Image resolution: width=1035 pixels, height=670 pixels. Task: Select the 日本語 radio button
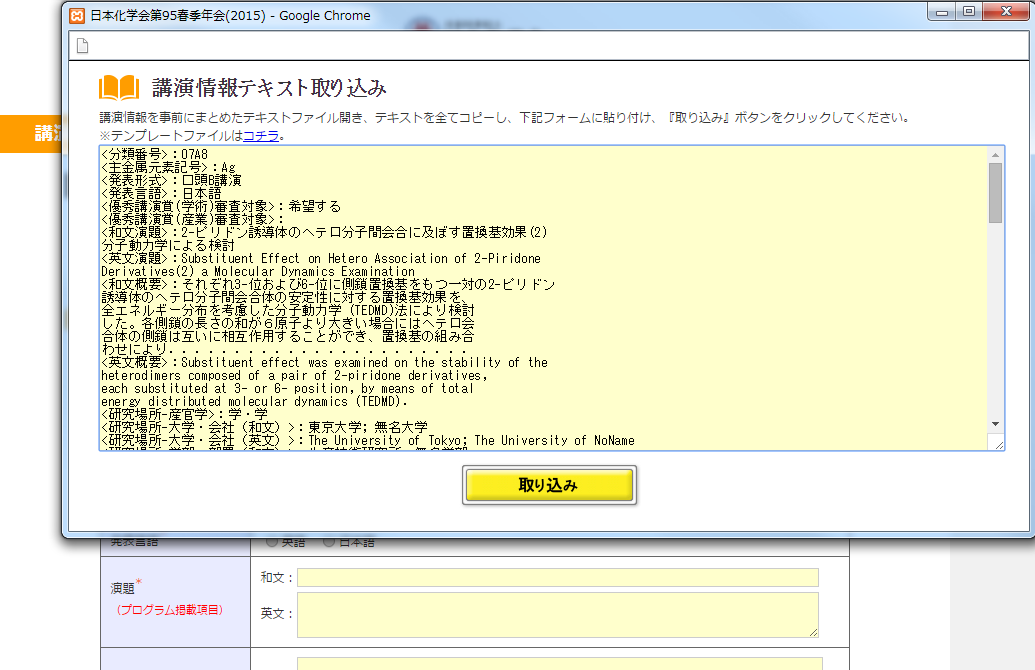329,542
